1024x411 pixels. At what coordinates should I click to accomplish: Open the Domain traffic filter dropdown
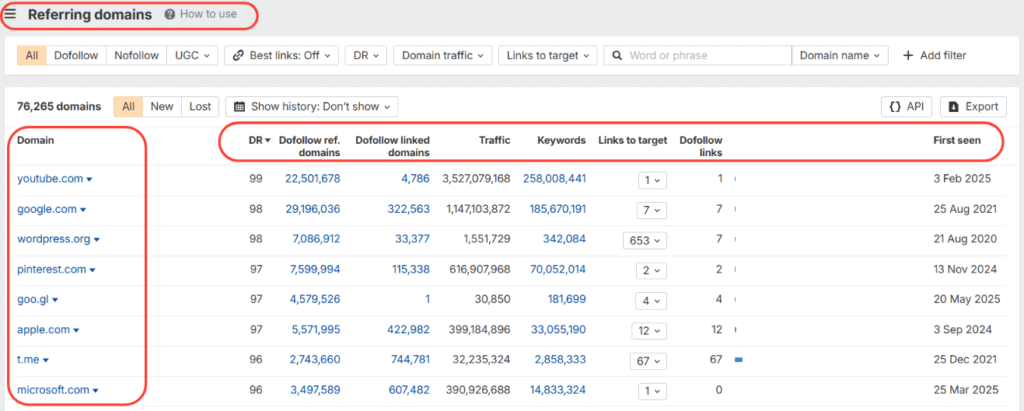(442, 56)
